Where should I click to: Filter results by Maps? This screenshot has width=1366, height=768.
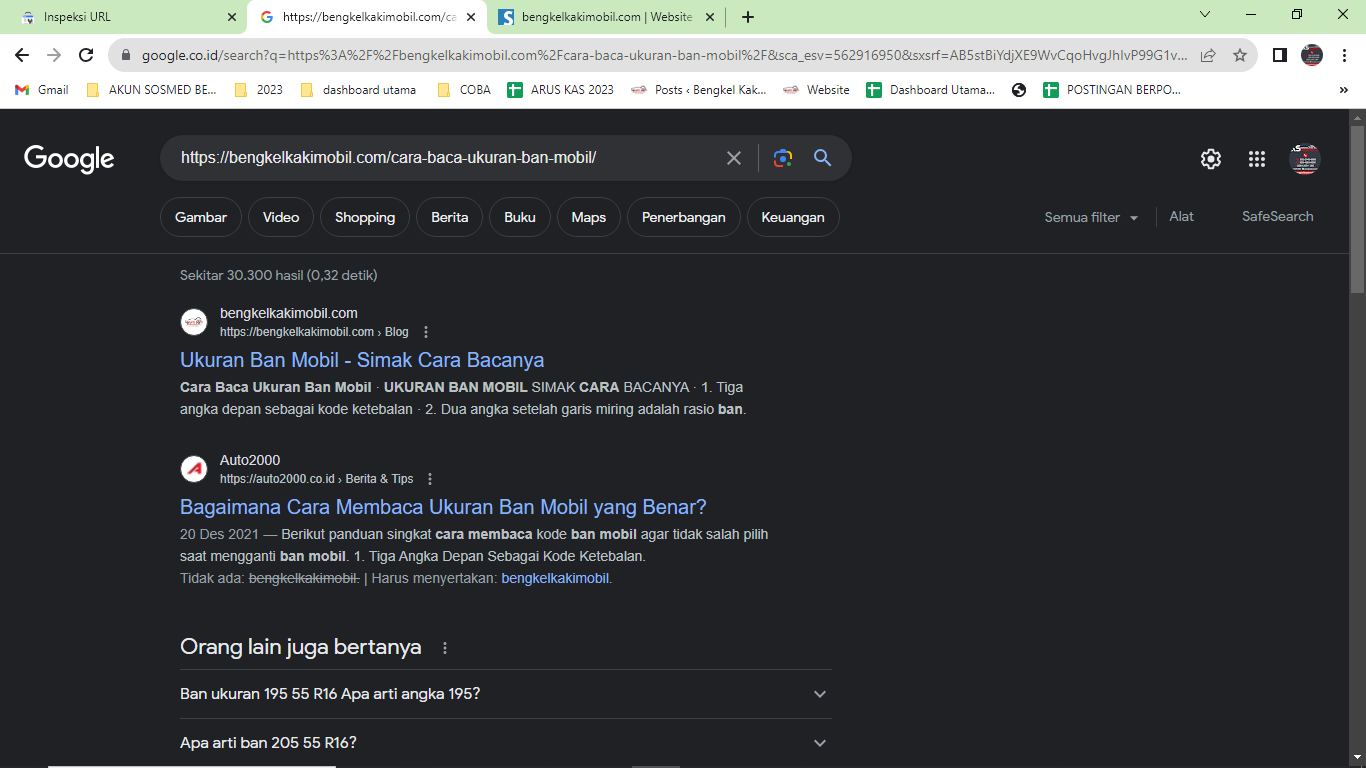point(589,217)
